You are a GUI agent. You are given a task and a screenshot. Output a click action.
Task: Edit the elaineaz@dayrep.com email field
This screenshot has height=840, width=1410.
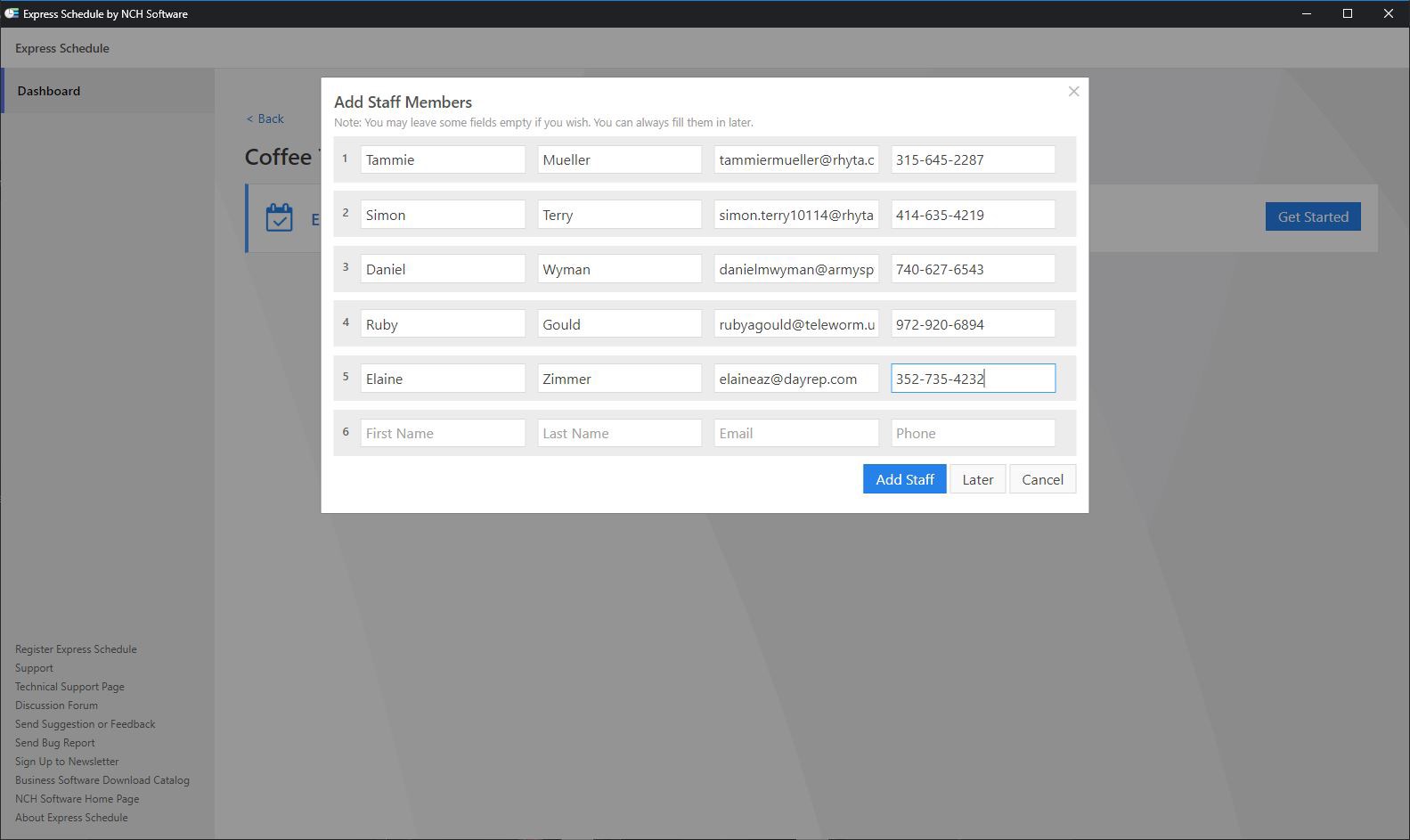796,379
